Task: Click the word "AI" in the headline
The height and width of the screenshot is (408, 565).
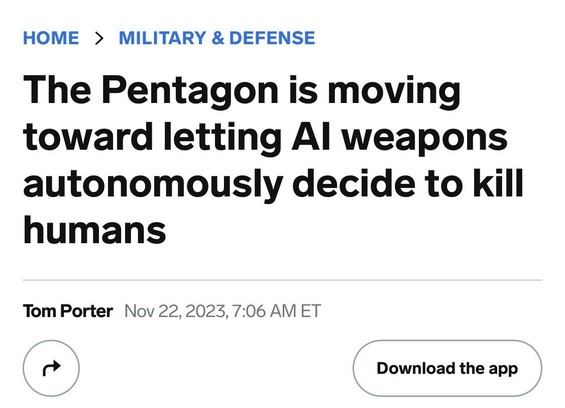Action: point(311,137)
